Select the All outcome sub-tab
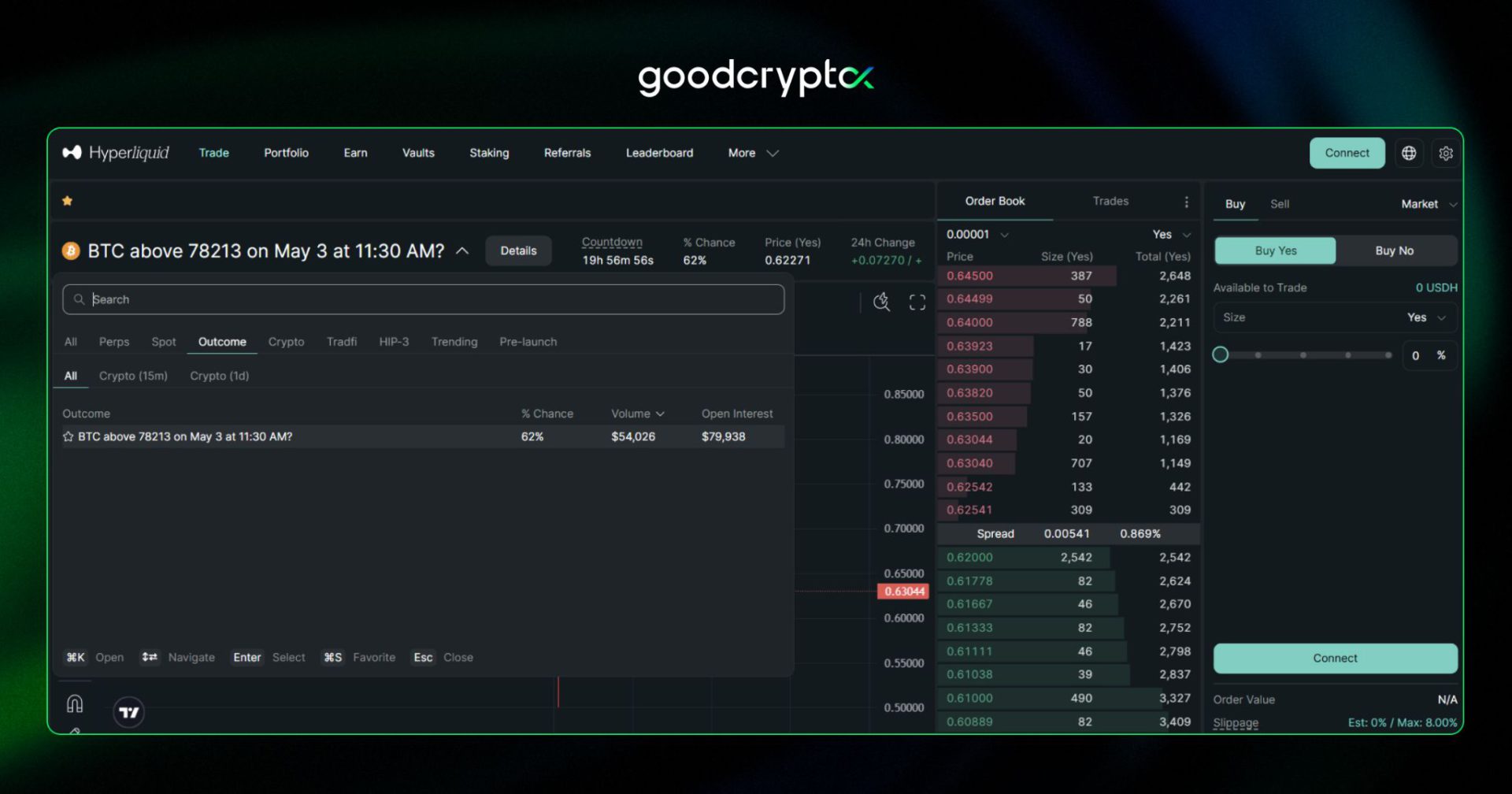Image resolution: width=1512 pixels, height=794 pixels. coord(71,376)
